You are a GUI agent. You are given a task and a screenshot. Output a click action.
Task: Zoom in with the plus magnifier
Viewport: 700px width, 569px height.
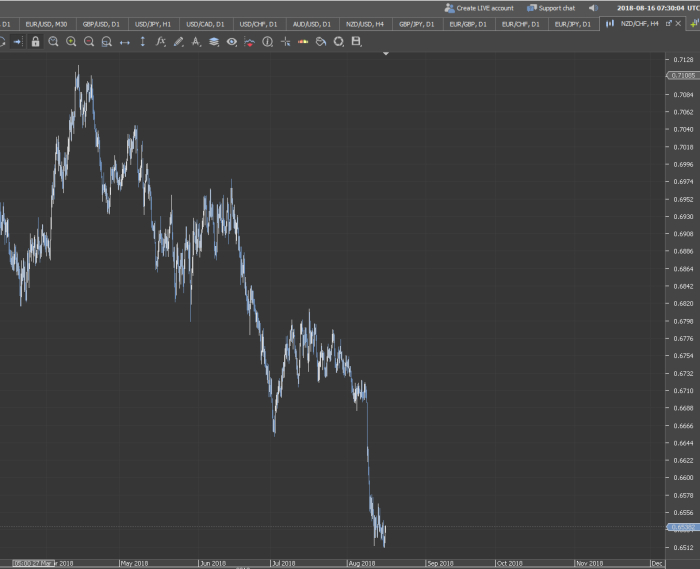[71, 42]
